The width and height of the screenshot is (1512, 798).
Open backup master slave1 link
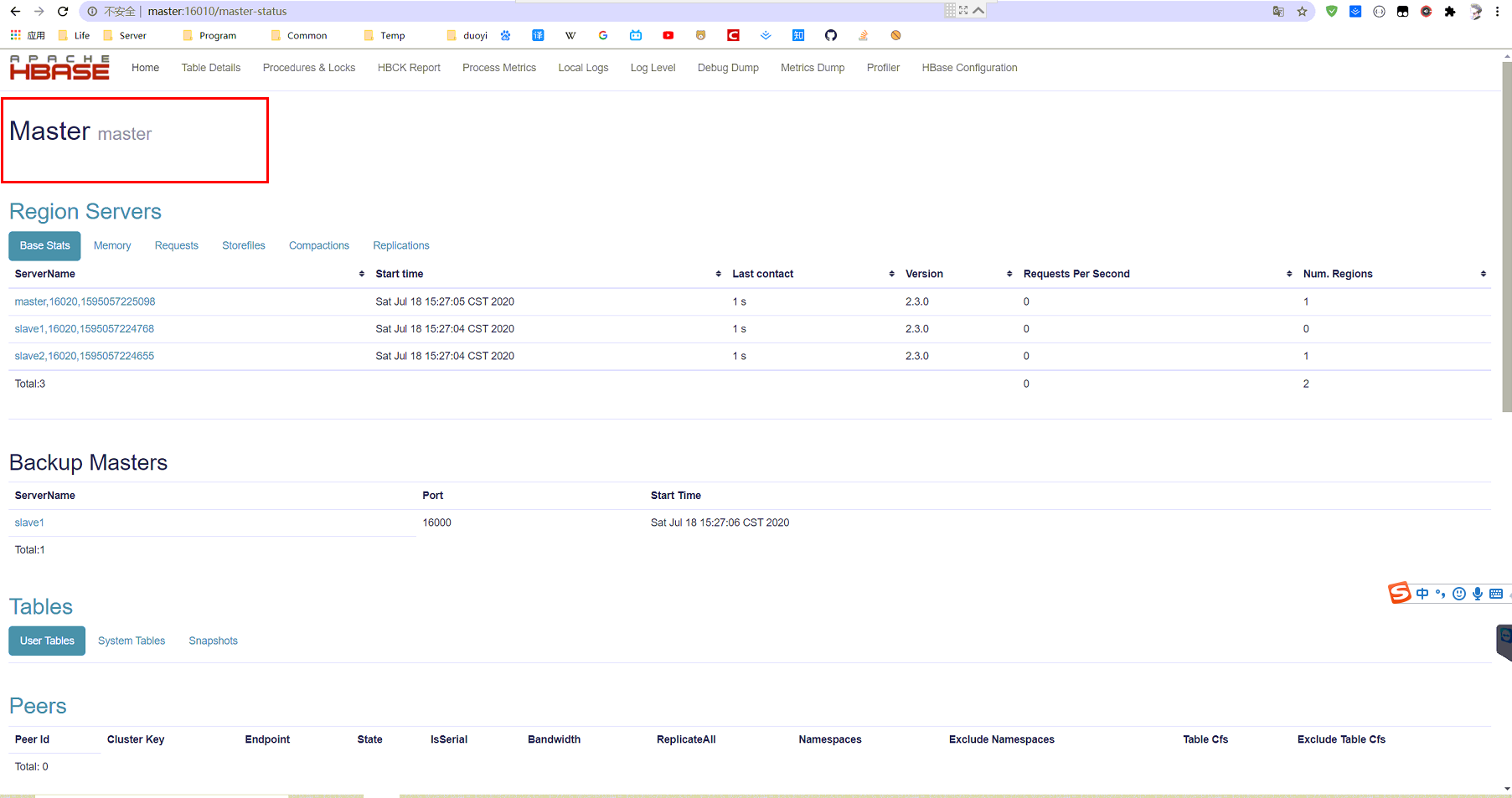point(29,523)
